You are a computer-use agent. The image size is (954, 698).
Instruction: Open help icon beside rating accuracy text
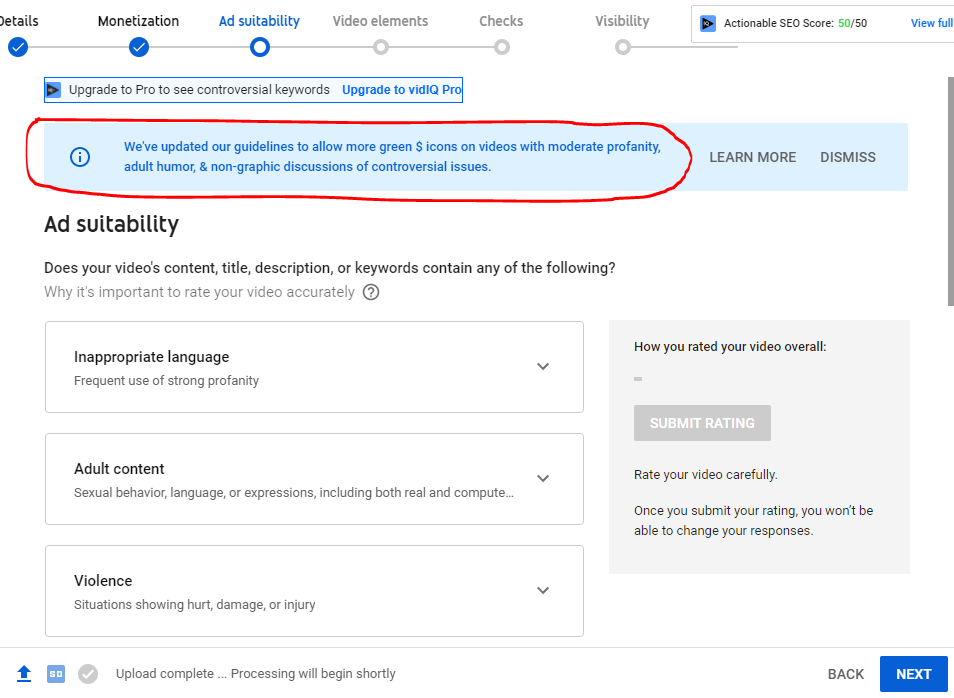(371, 293)
